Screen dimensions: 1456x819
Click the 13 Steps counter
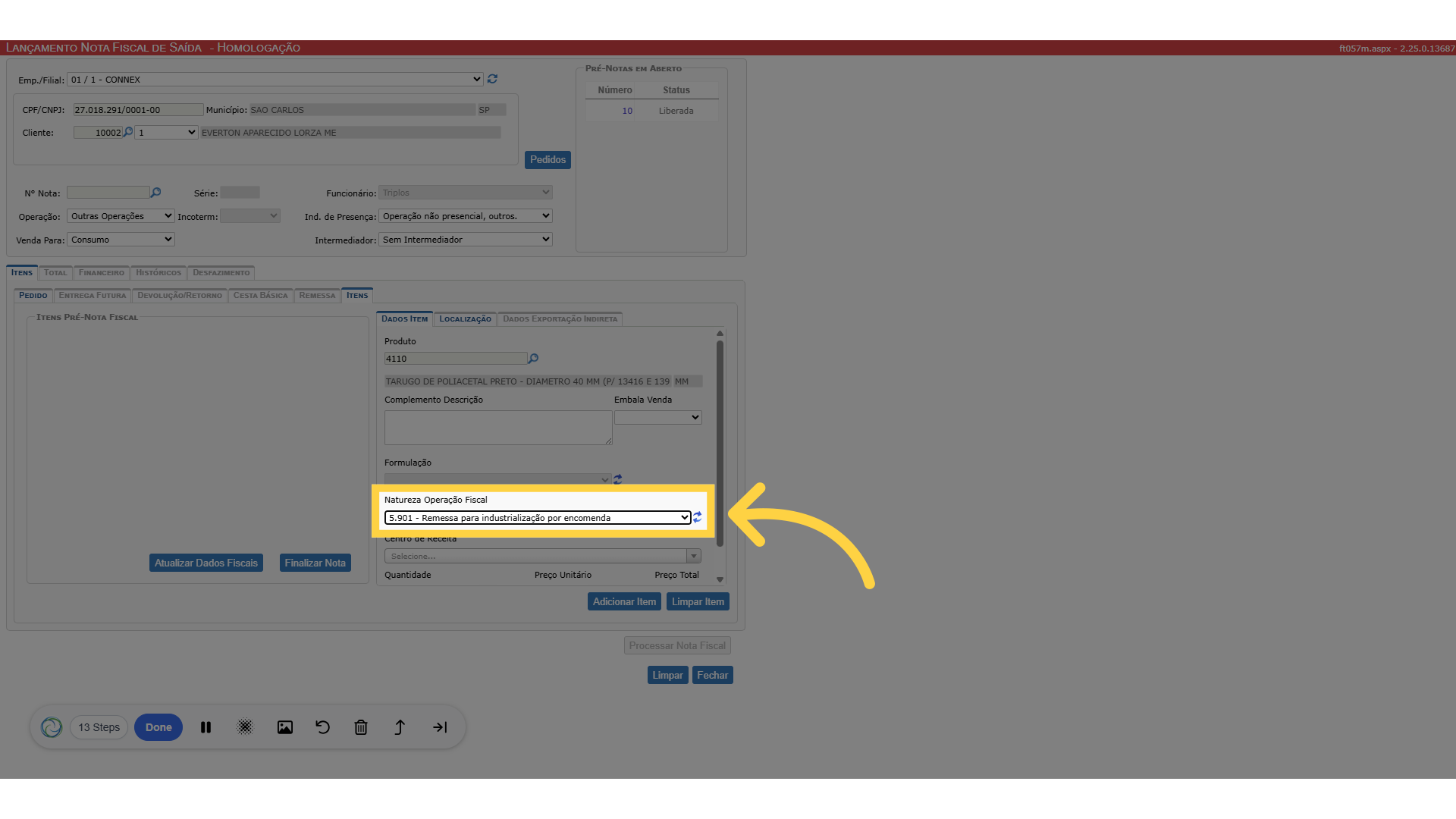pos(99,727)
